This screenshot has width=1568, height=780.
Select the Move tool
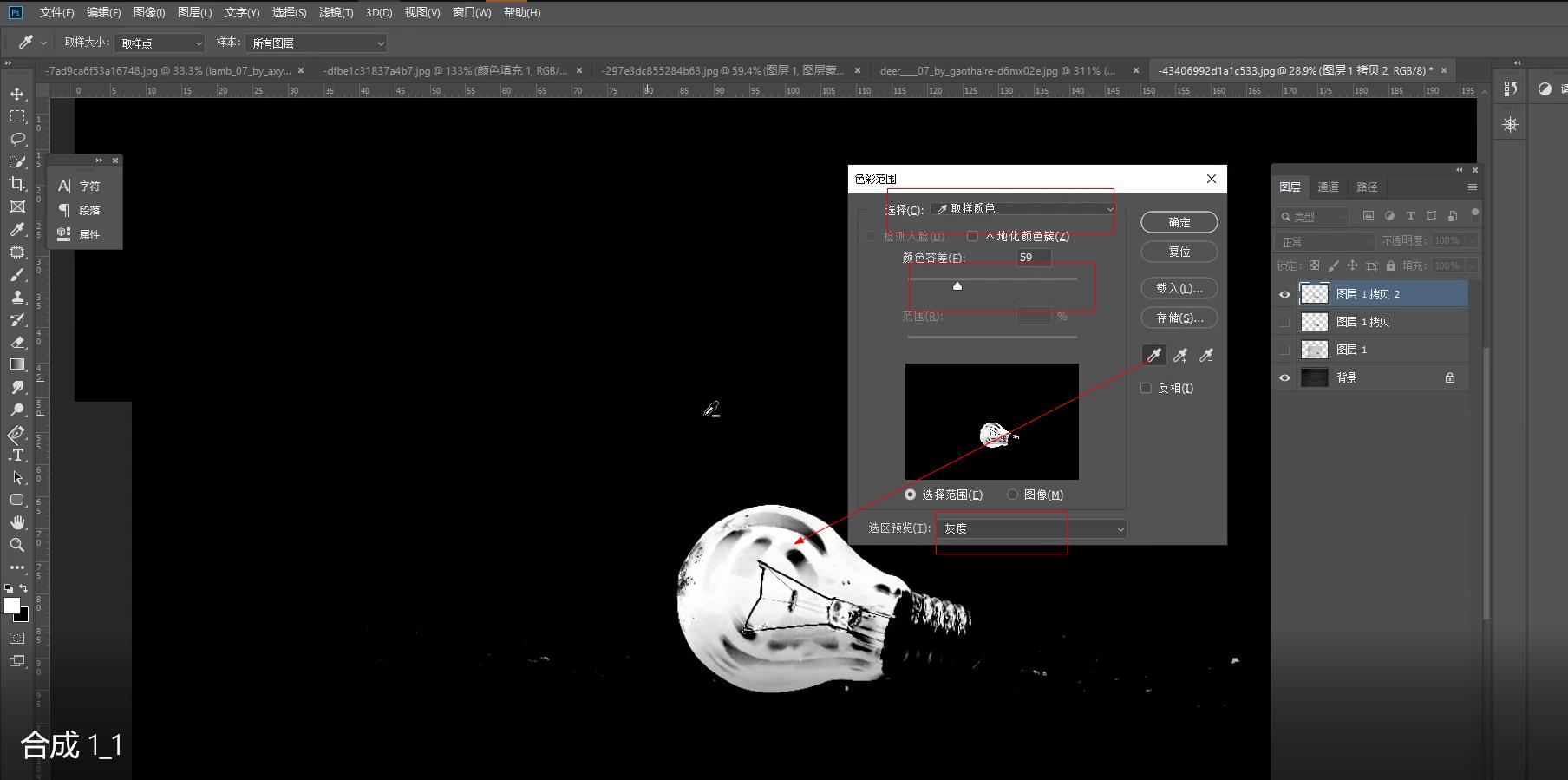coord(17,94)
